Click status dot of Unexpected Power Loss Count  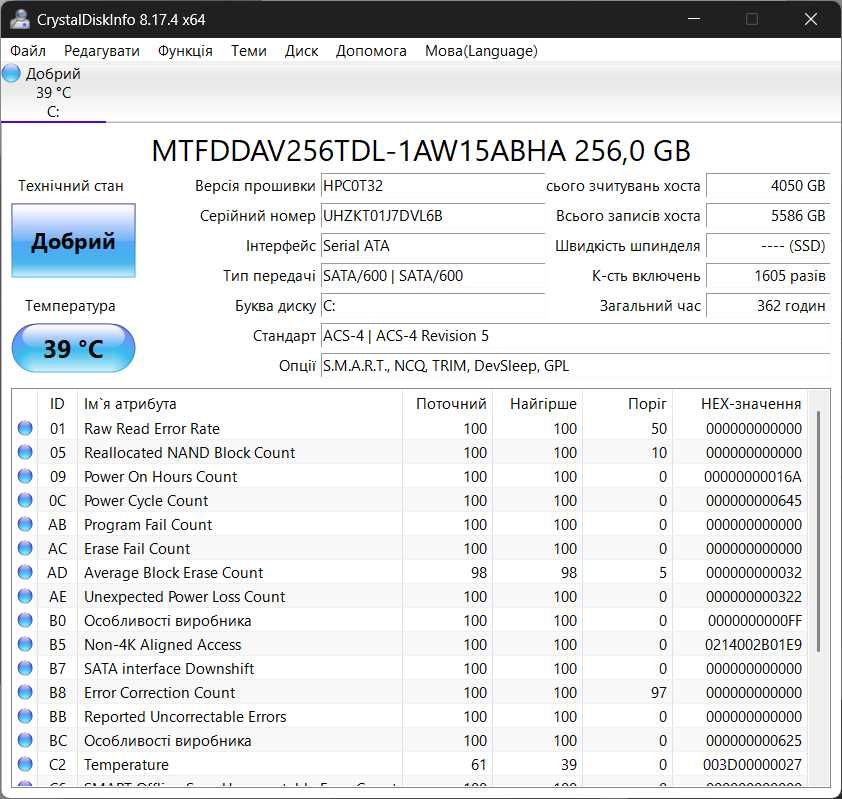tap(25, 597)
